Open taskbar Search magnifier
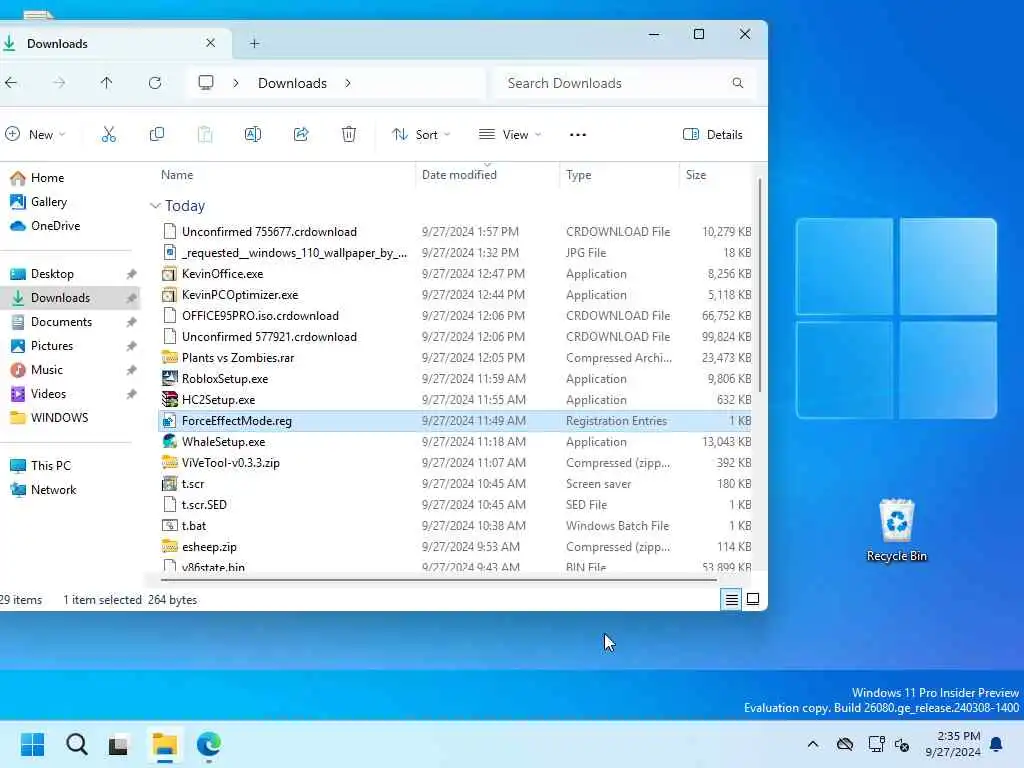1024x768 pixels. click(x=76, y=744)
